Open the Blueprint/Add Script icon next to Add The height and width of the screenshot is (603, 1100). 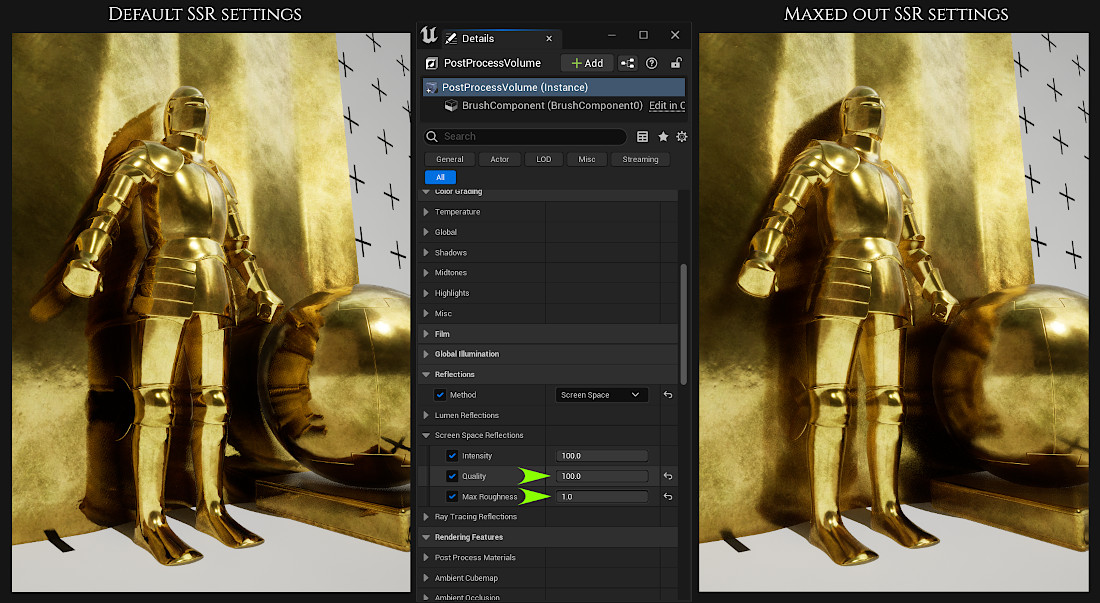tap(628, 63)
